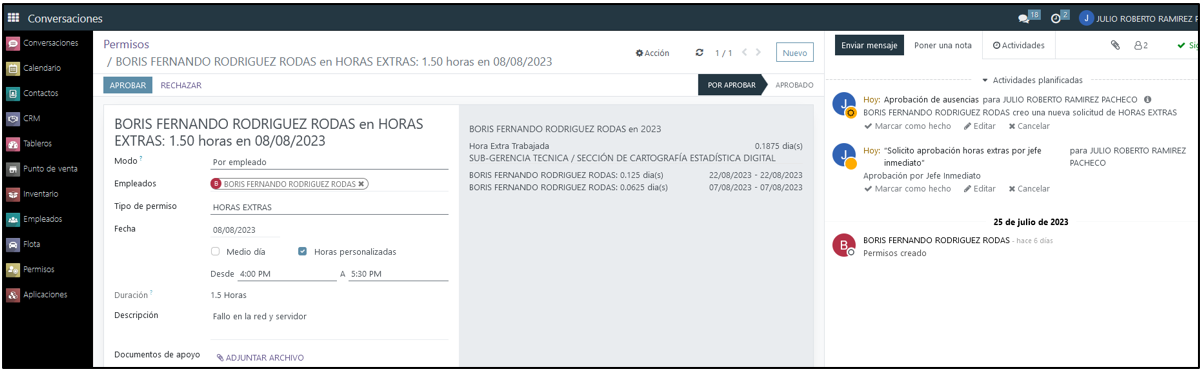Show followers icon with count 2
1204x374 pixels.
pyautogui.click(x=1140, y=45)
